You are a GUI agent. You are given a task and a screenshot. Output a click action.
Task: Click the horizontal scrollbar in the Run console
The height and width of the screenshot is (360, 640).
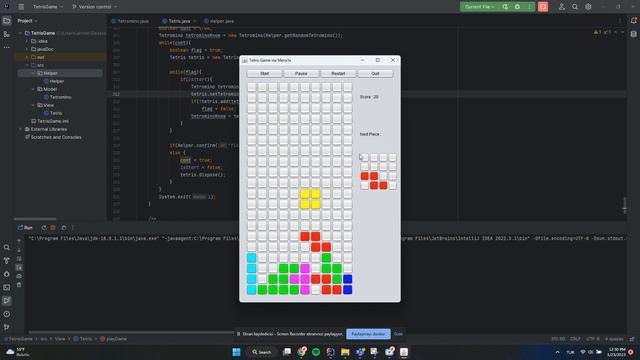pos(131,332)
